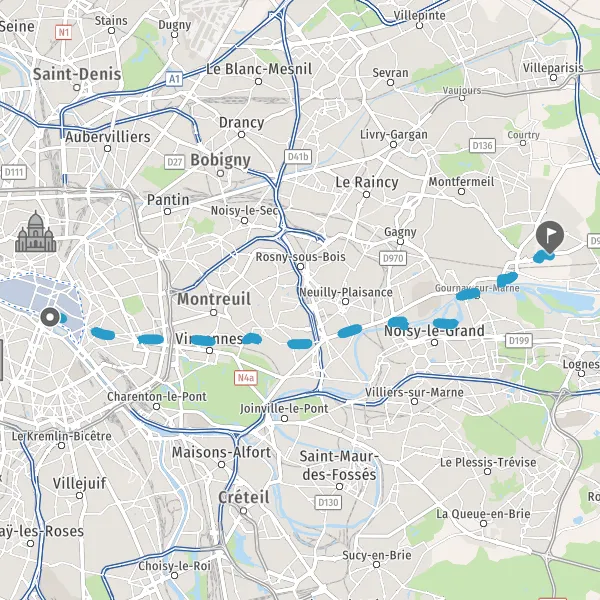Viewport: 600px width, 600px height.
Task: Click the D130 road badge
Action: pos(328,502)
